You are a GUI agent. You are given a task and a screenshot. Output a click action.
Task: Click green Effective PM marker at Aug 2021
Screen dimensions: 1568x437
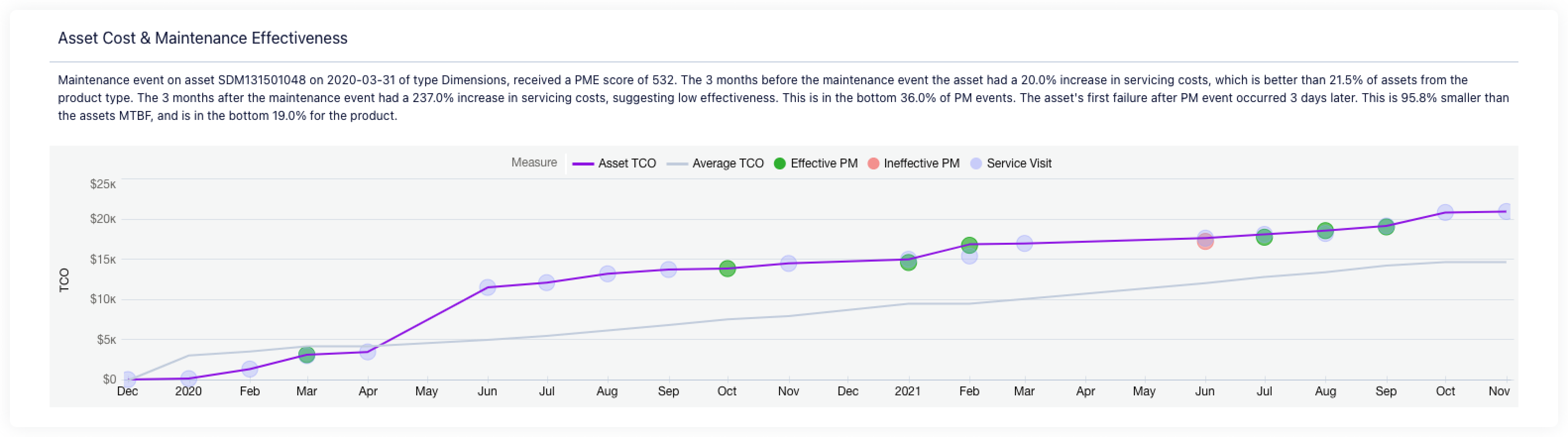1325,231
